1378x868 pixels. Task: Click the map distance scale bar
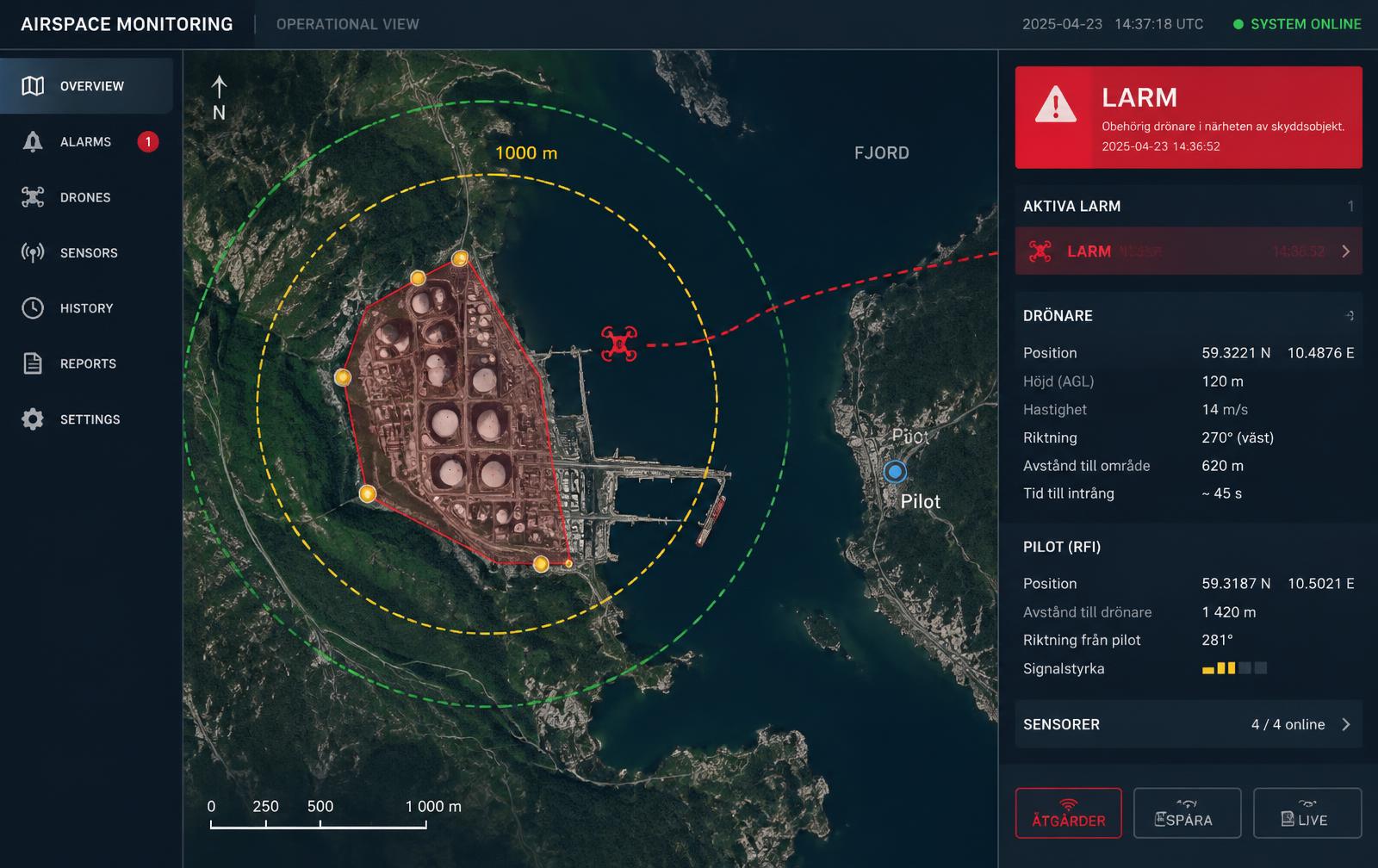[x=319, y=824]
